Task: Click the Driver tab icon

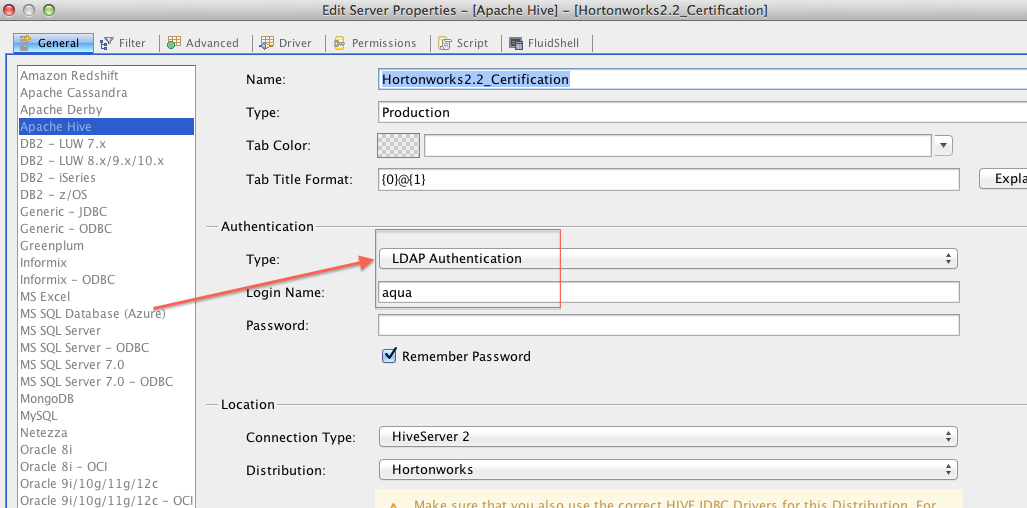Action: [x=267, y=43]
